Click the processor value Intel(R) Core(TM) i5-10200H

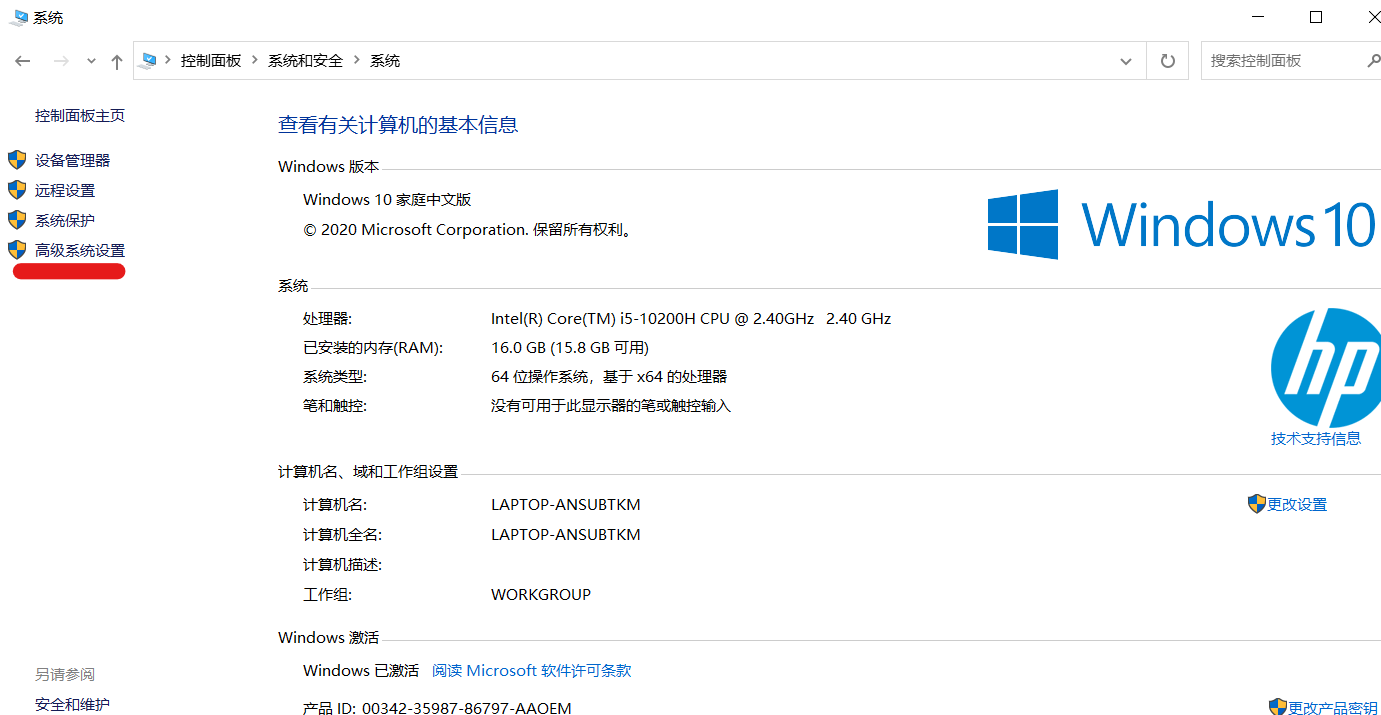click(690, 319)
